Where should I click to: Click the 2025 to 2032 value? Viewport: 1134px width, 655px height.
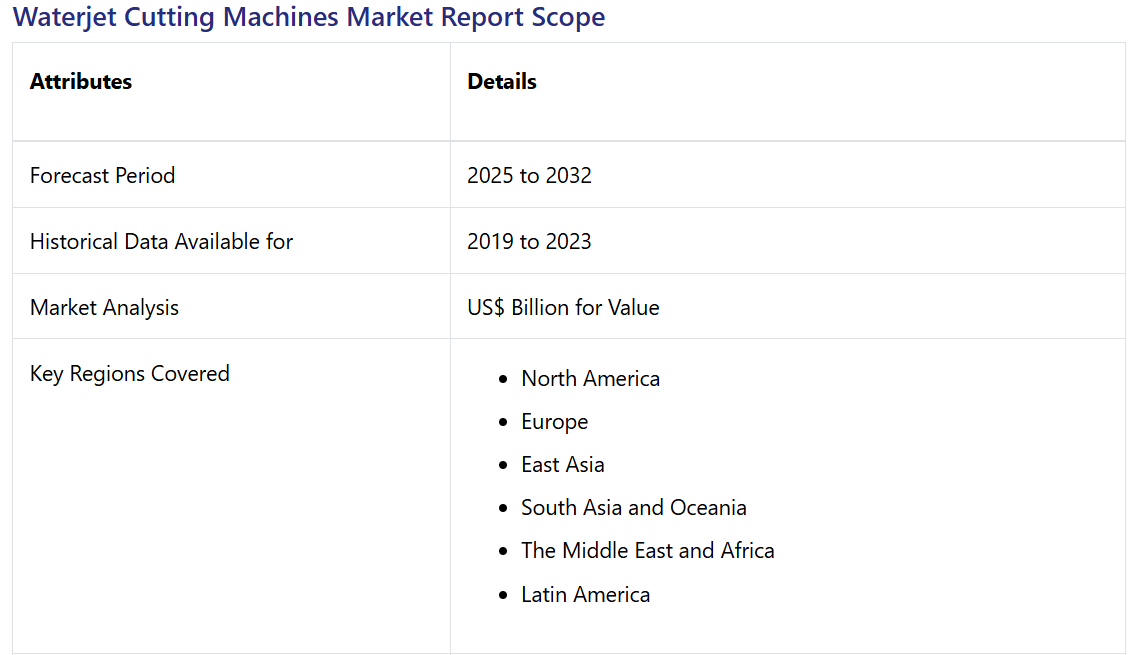[x=529, y=176]
